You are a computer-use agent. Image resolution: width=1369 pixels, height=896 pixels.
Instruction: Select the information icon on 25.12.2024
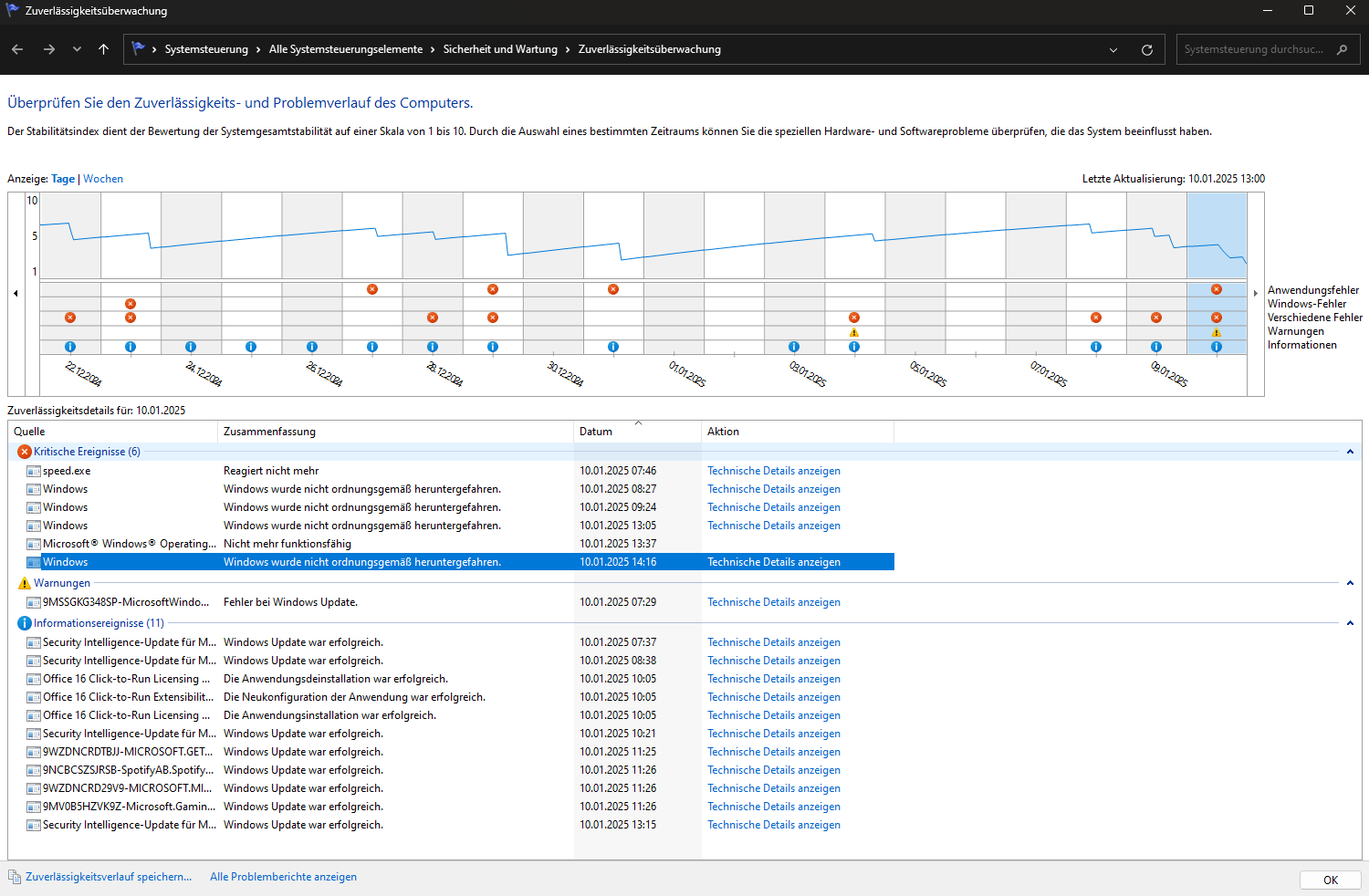251,347
